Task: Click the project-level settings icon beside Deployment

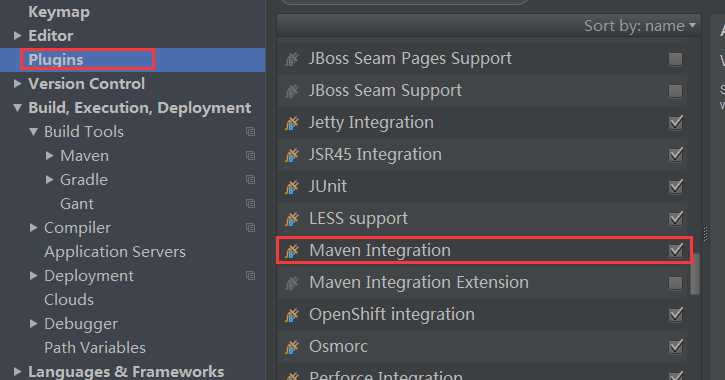Action: point(250,276)
